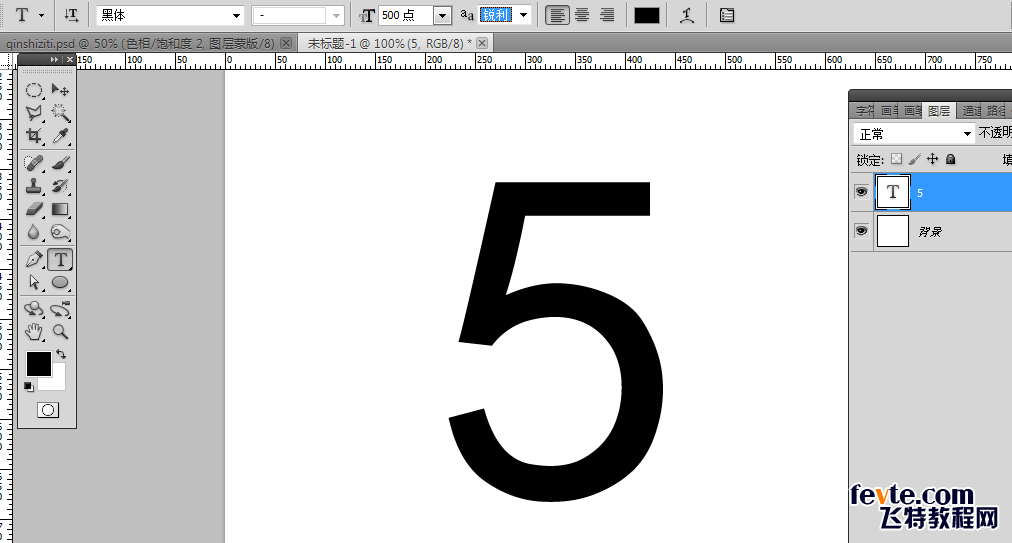Hide the 背景 layer

pyautogui.click(x=861, y=231)
